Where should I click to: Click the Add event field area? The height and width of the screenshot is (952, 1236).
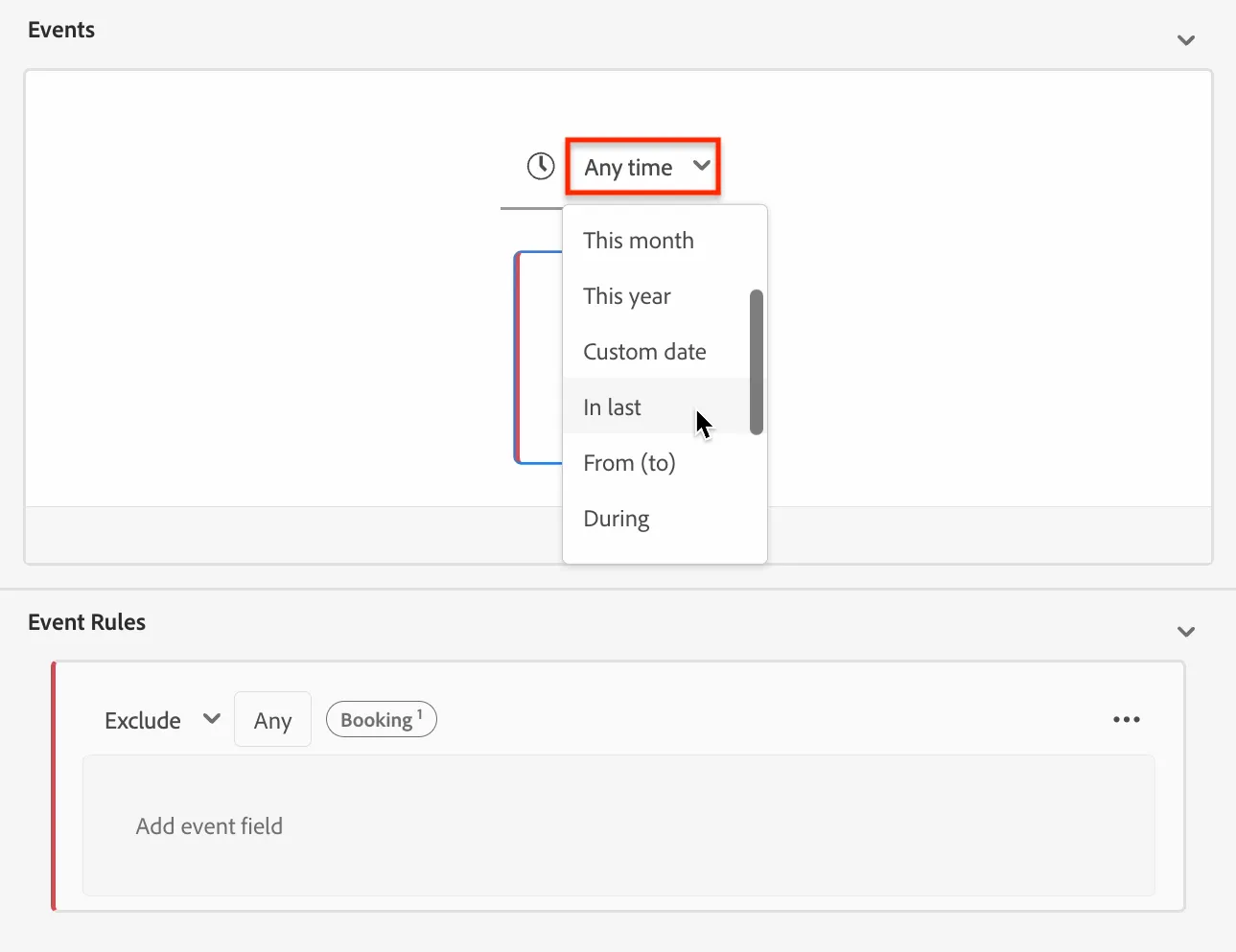(x=618, y=825)
